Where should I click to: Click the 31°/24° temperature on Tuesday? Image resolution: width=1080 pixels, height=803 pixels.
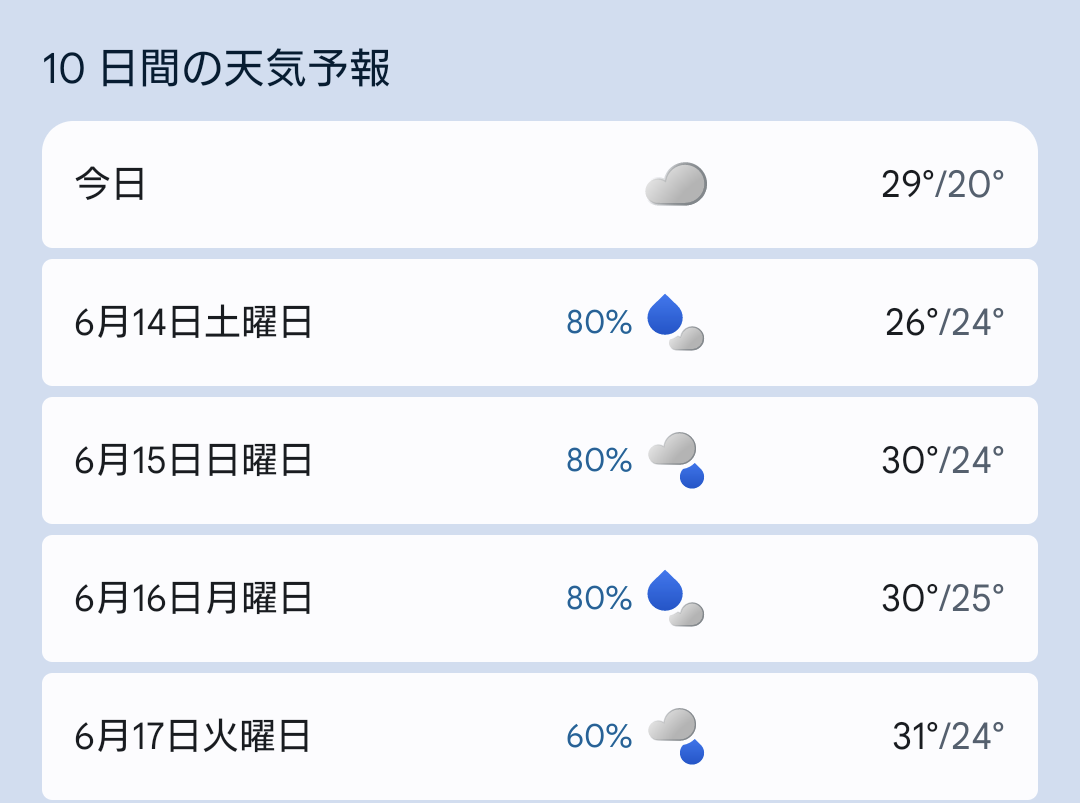point(947,737)
